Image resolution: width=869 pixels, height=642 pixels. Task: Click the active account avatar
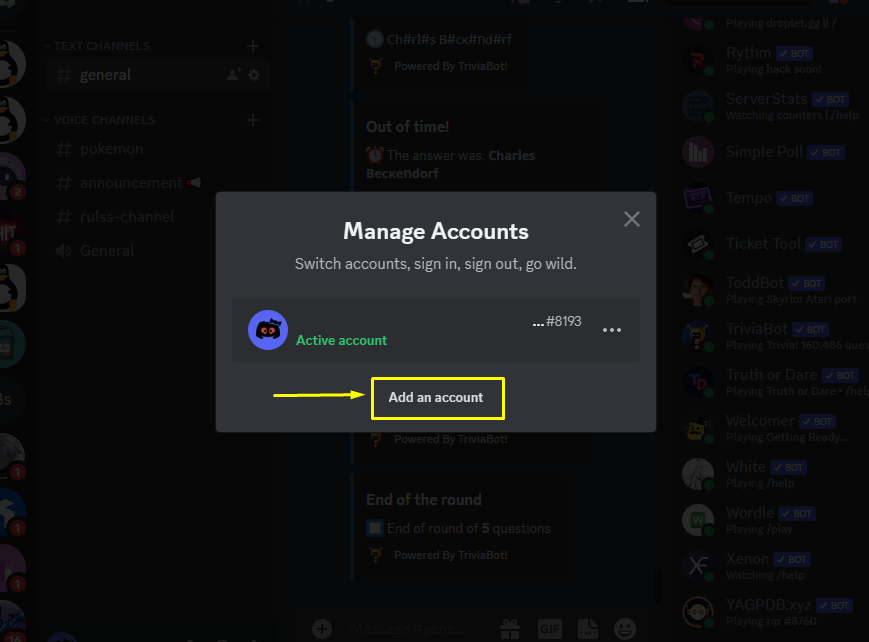[268, 330]
